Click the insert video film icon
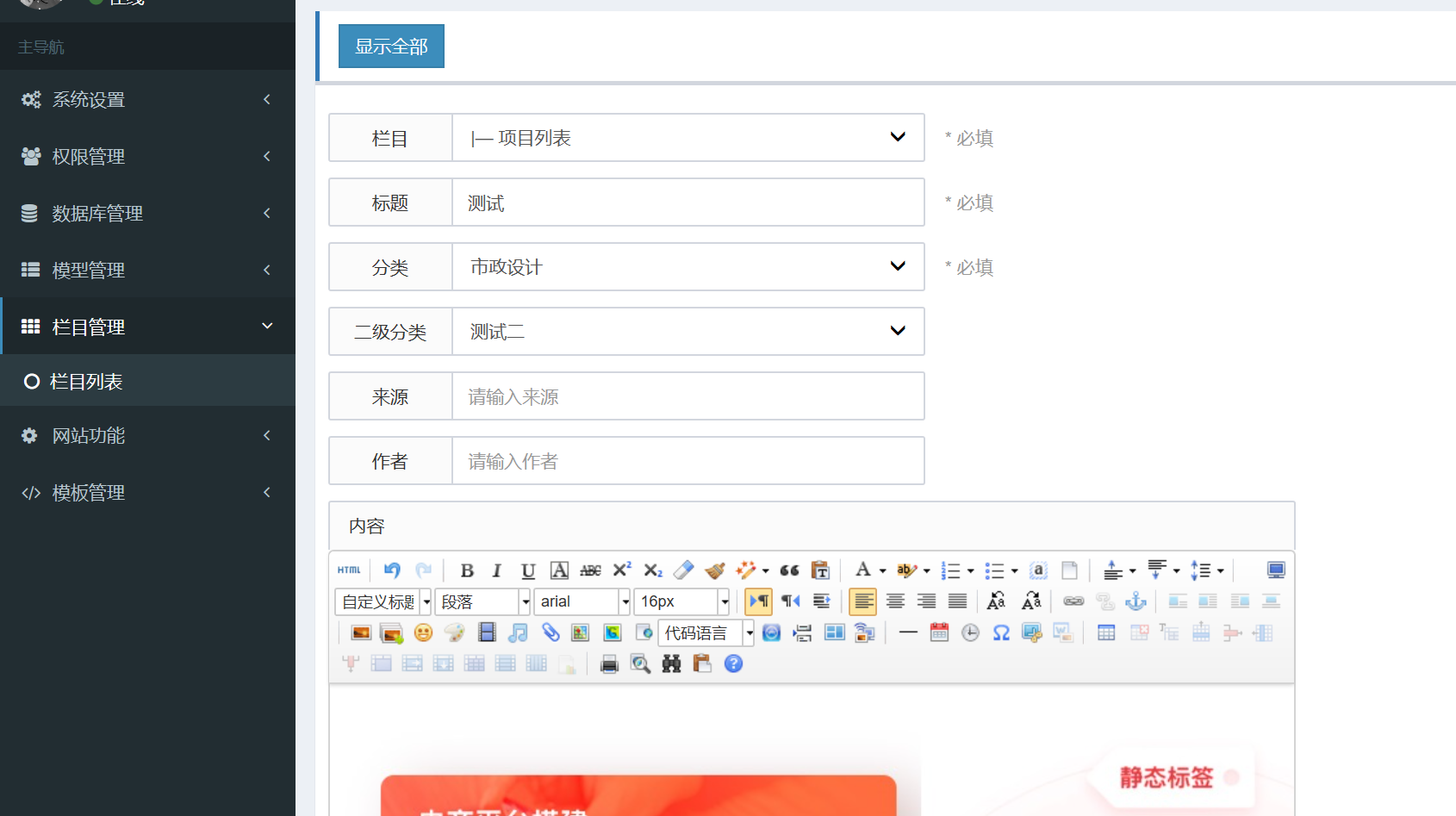This screenshot has height=816, width=1456. 487,633
